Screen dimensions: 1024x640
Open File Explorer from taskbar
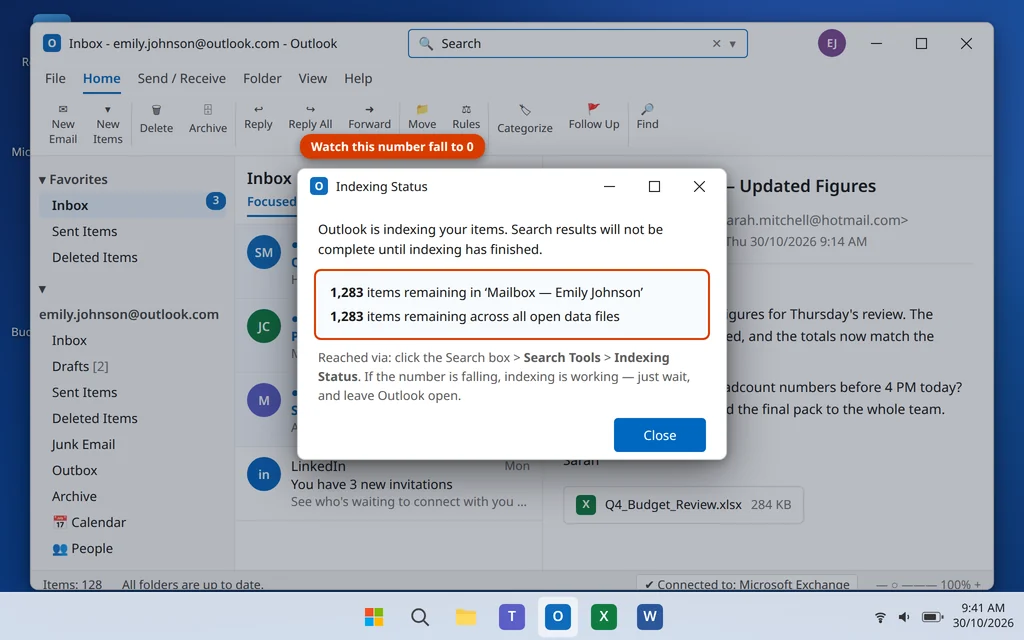[x=466, y=616]
